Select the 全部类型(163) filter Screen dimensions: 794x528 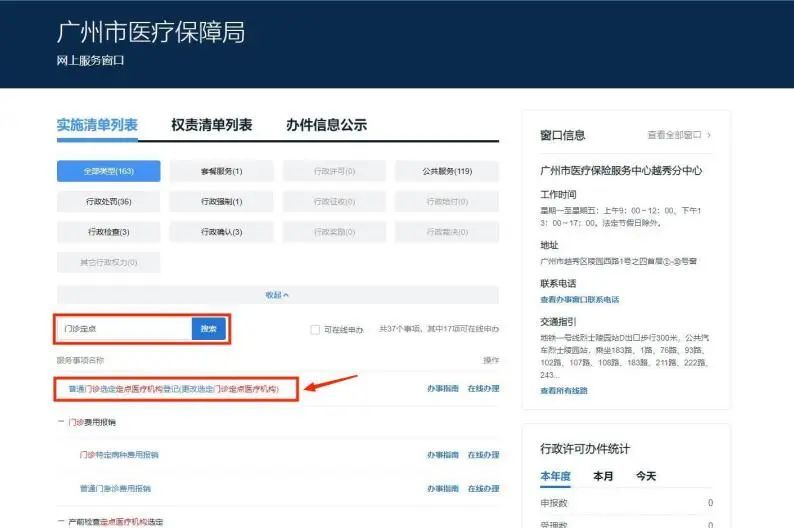[108, 171]
